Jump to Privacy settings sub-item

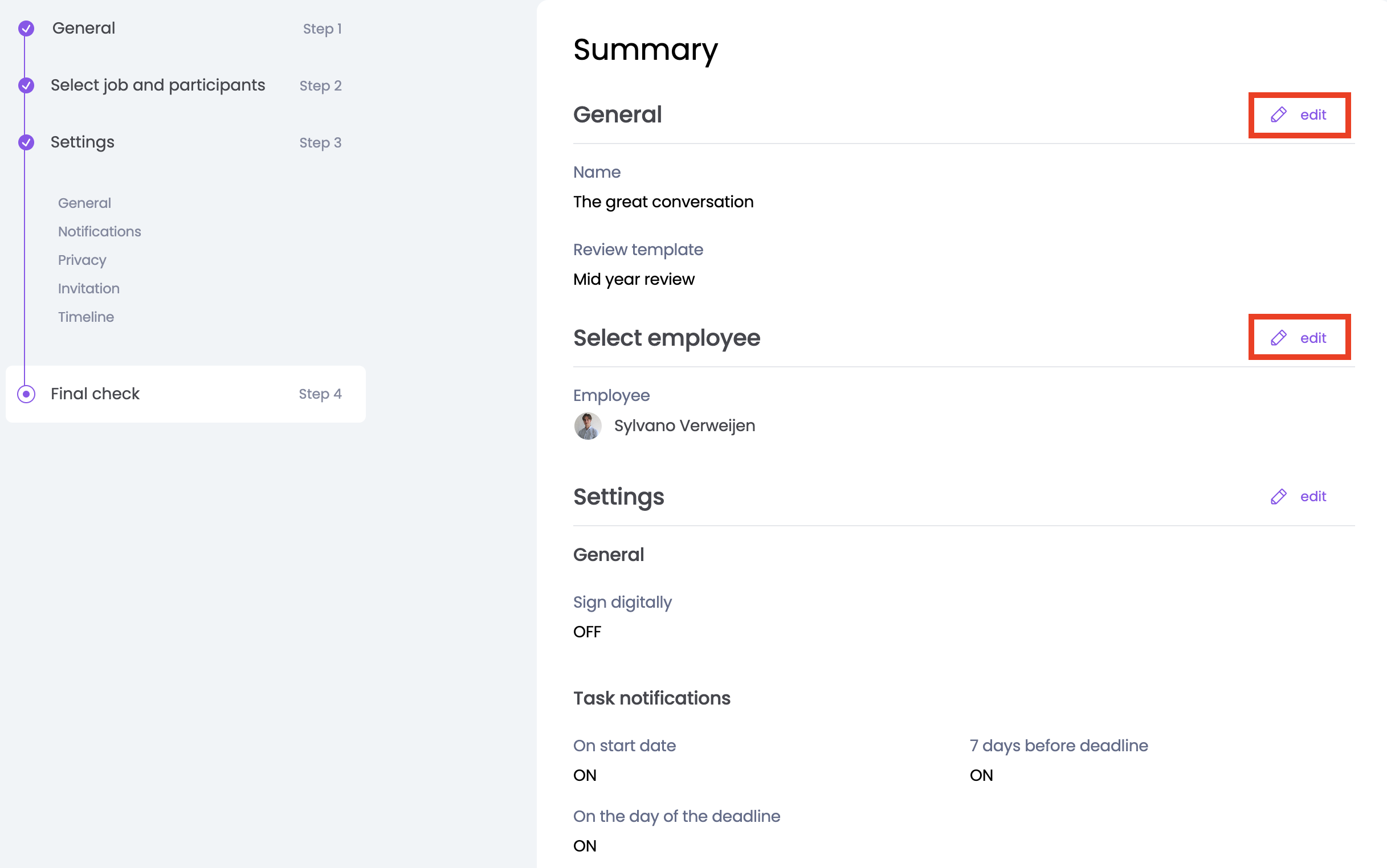tap(82, 260)
